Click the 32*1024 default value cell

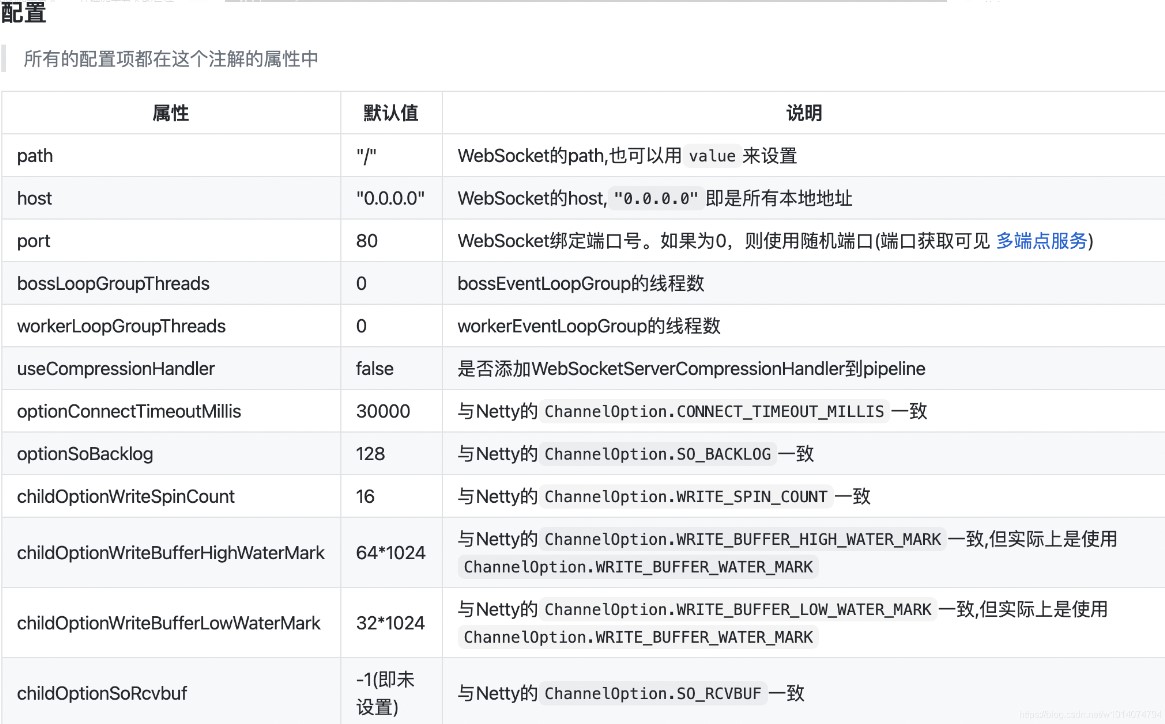390,623
